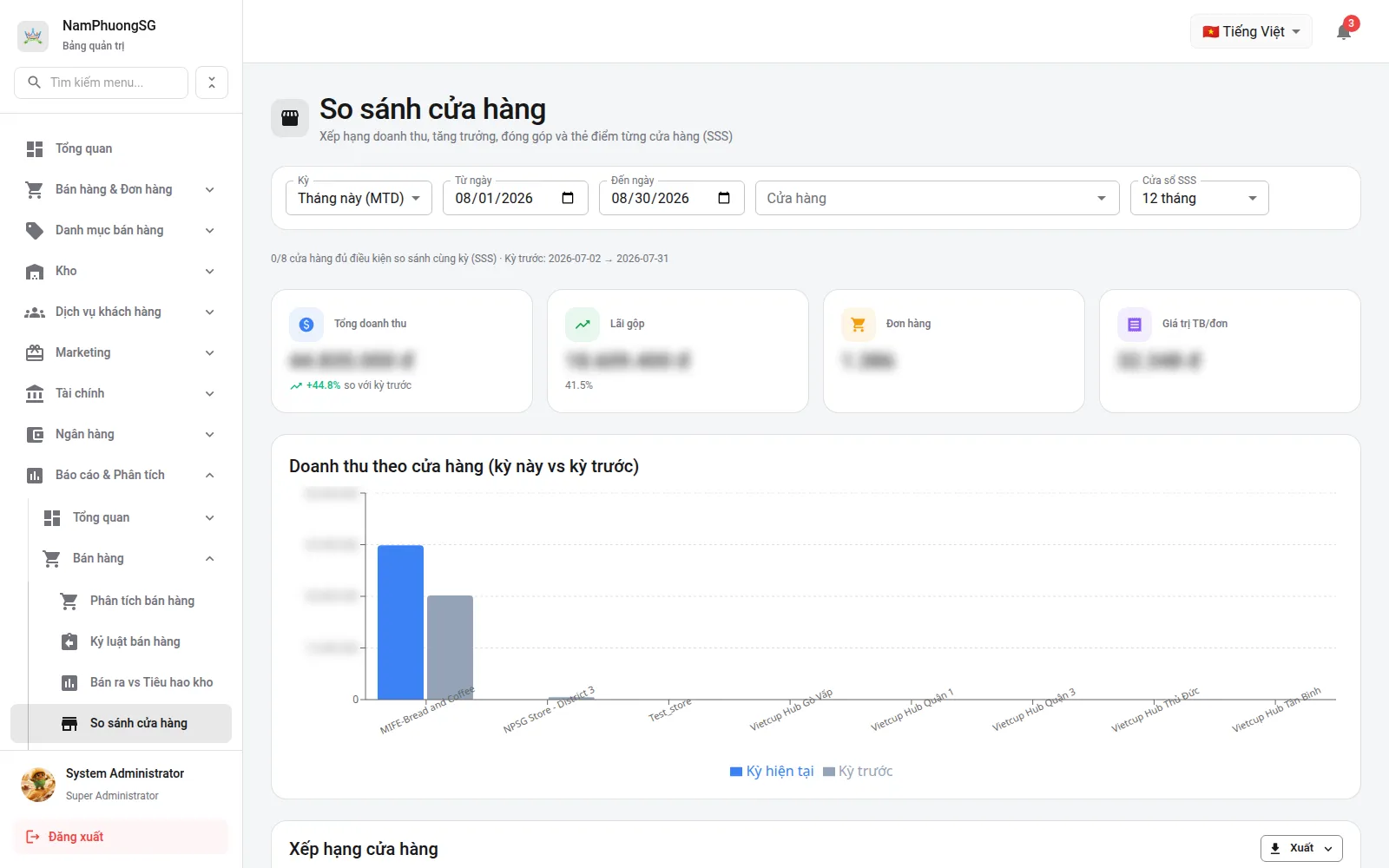The image size is (1389, 868).
Task: Click the Dịch vụ khách hàng people icon
Action: tap(35, 312)
